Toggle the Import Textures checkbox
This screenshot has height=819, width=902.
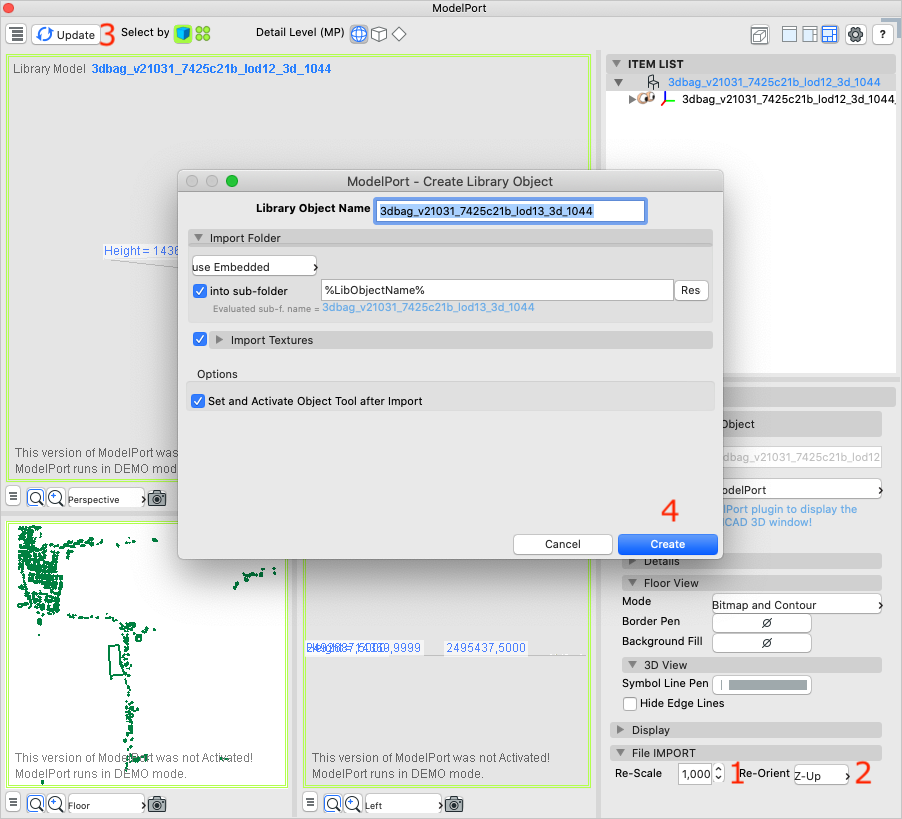(200, 339)
